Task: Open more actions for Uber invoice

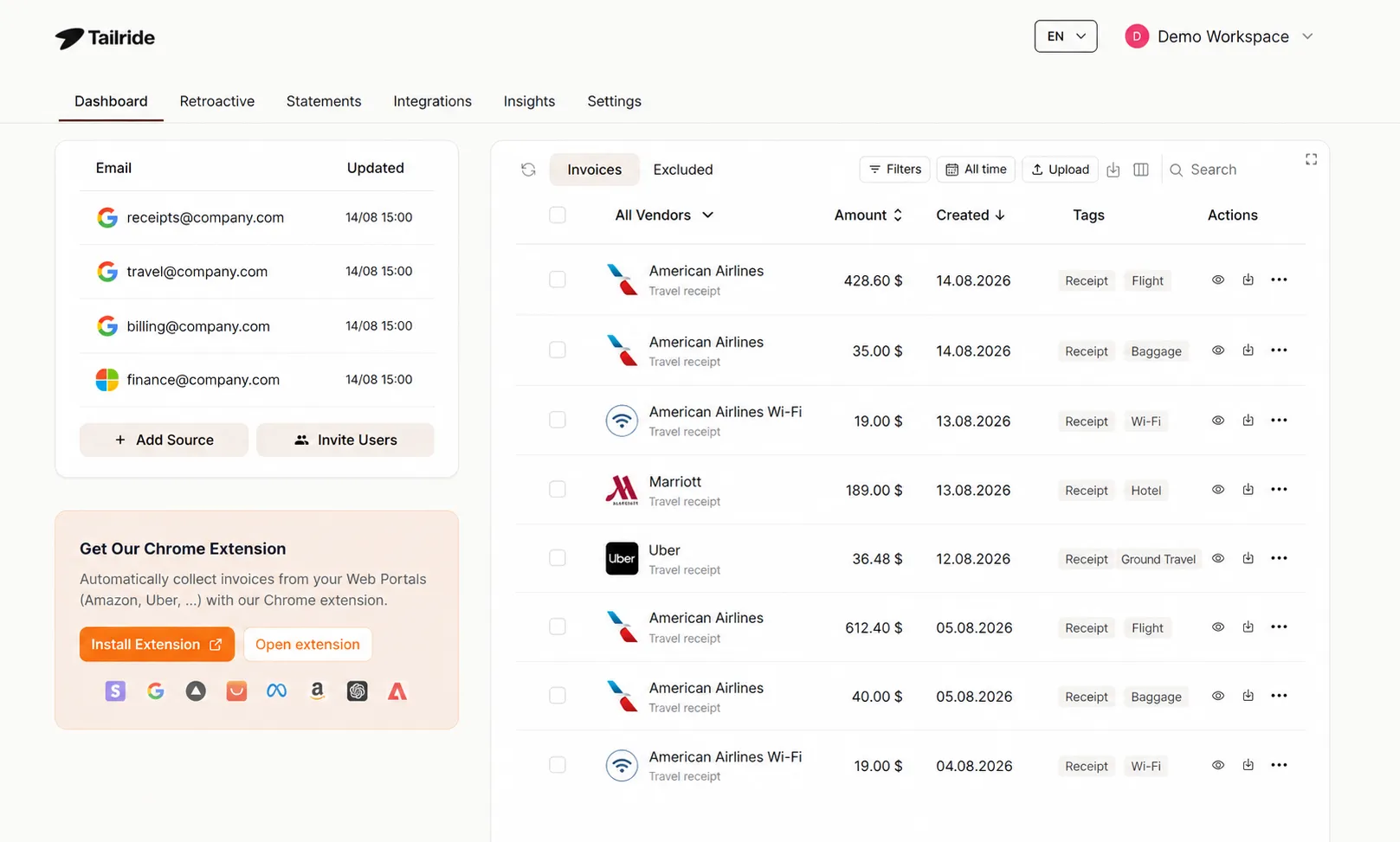Action: tap(1279, 558)
